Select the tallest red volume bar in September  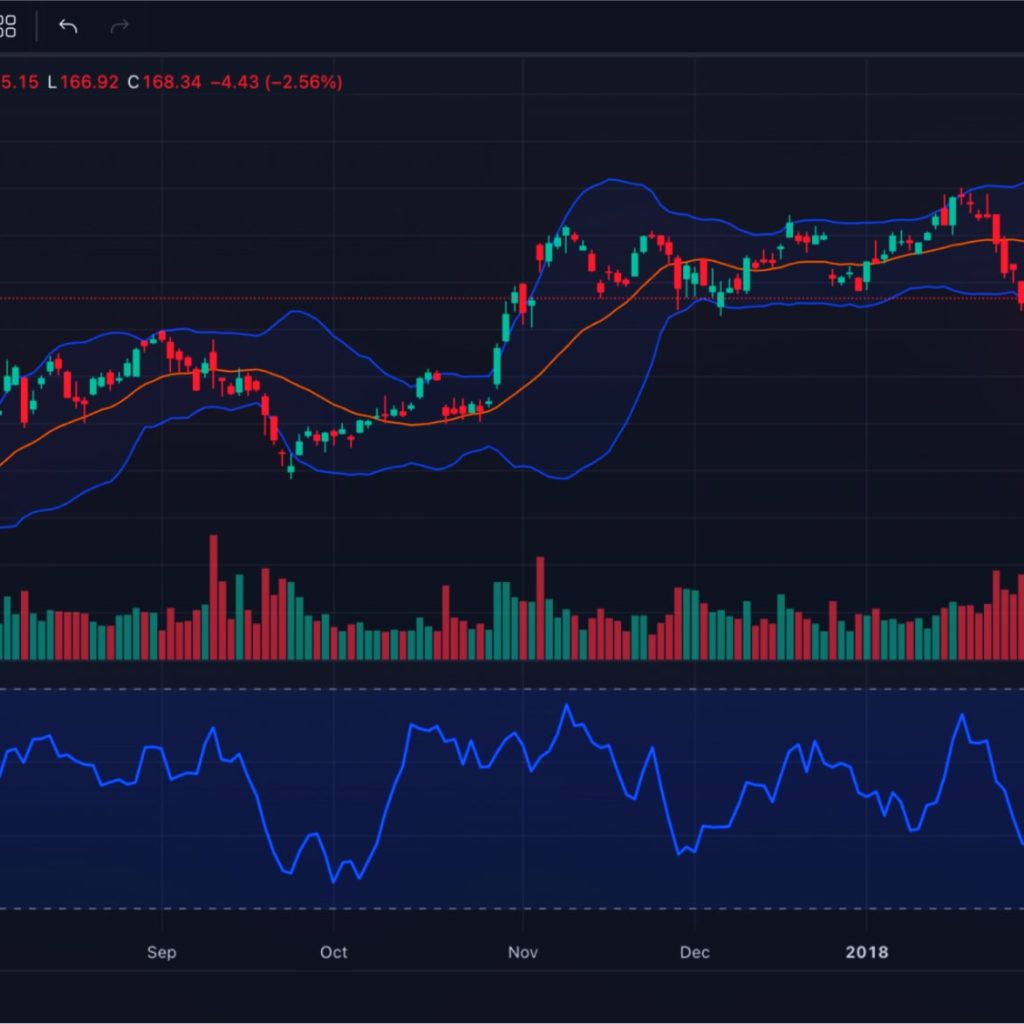coord(213,597)
